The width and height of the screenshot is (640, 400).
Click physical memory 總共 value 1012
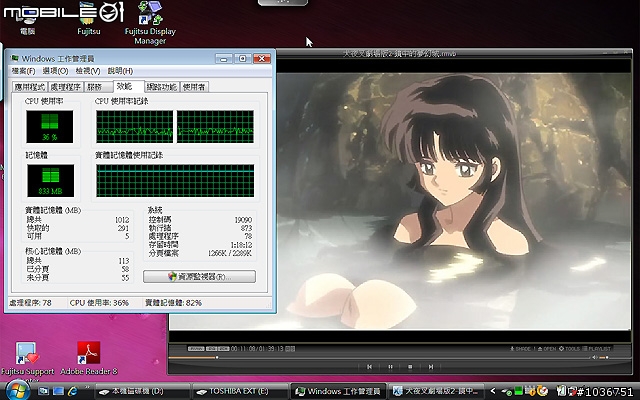[x=122, y=220]
